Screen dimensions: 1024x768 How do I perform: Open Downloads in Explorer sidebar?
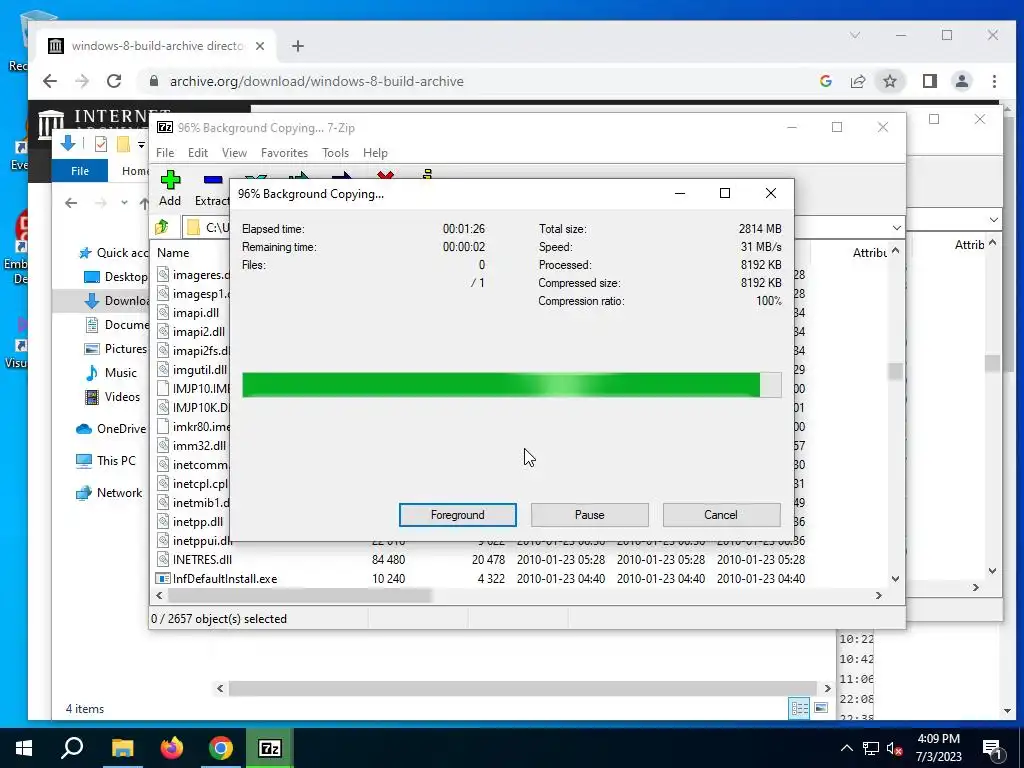click(116, 300)
